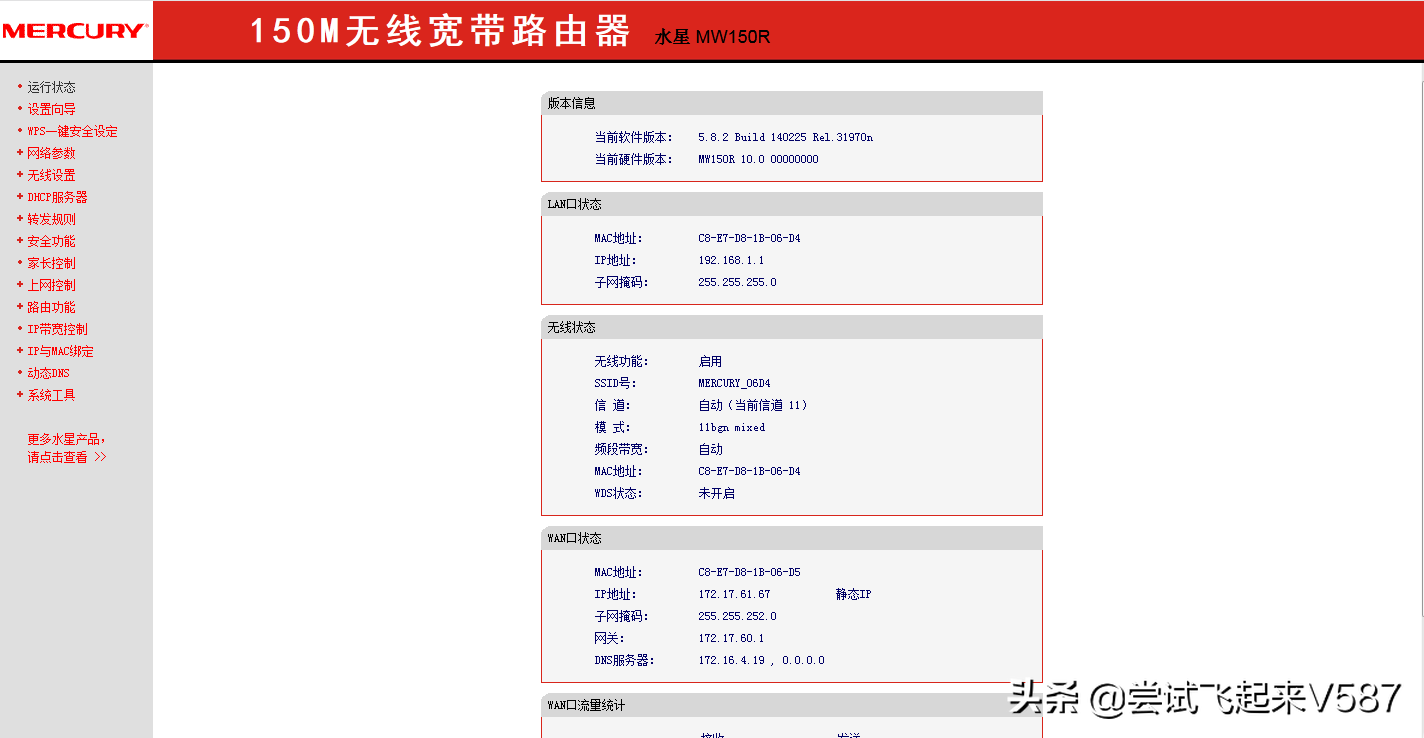
Task: Click the 请点击查看 >> link
Action: [x=67, y=457]
